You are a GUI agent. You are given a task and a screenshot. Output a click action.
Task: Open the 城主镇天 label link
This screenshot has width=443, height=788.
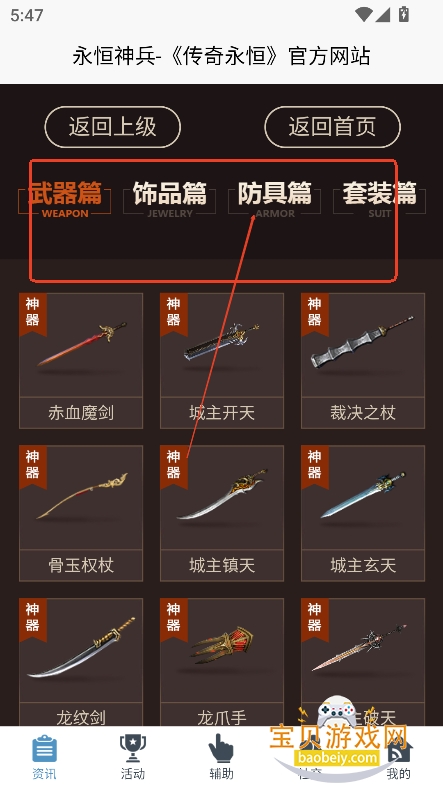[x=222, y=566]
